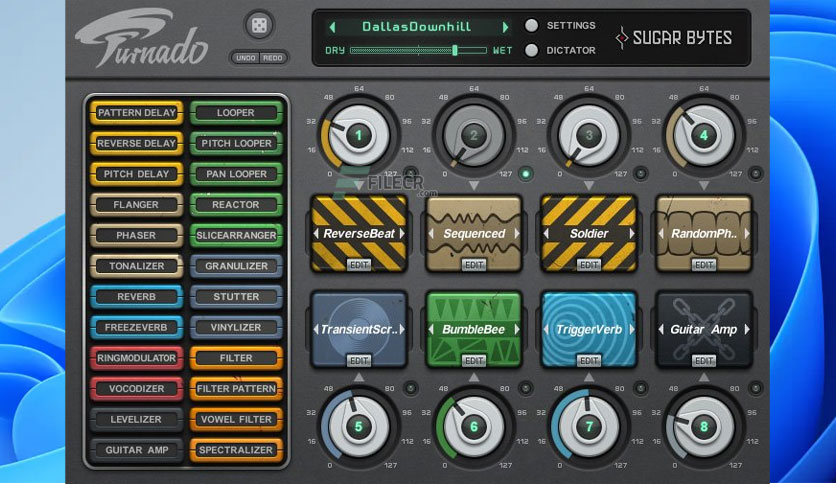This screenshot has height=484, width=836.
Task: Go to previous preset before DallasDownhill
Action: click(x=333, y=27)
